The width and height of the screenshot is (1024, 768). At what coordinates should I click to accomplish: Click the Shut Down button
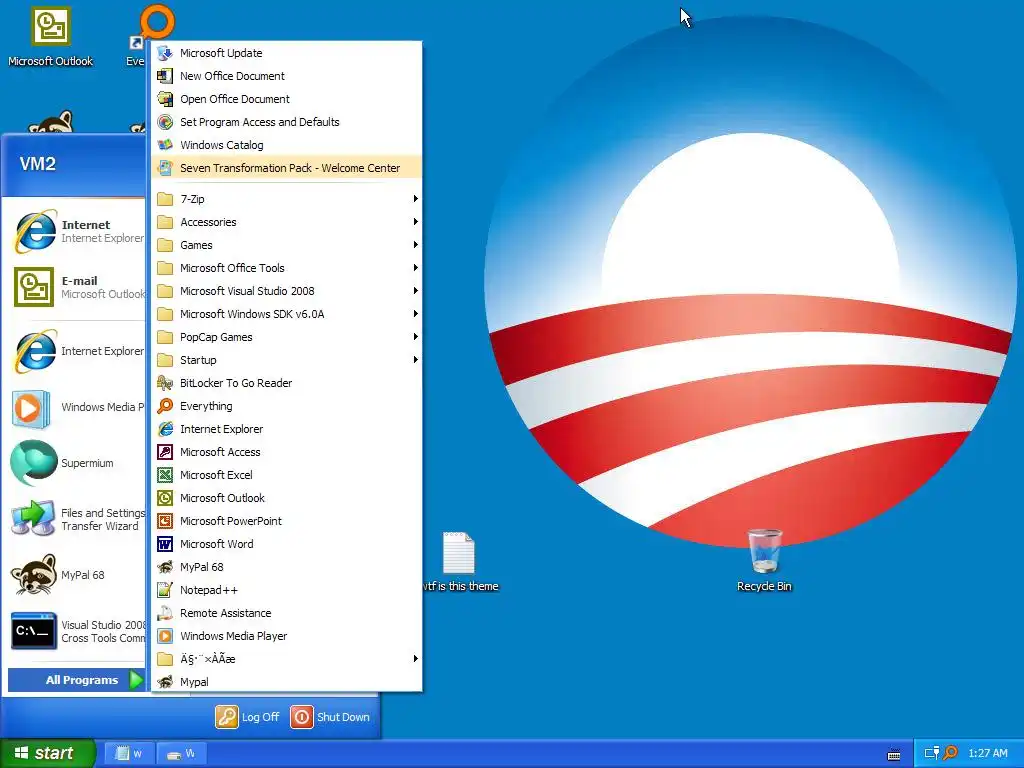330,717
